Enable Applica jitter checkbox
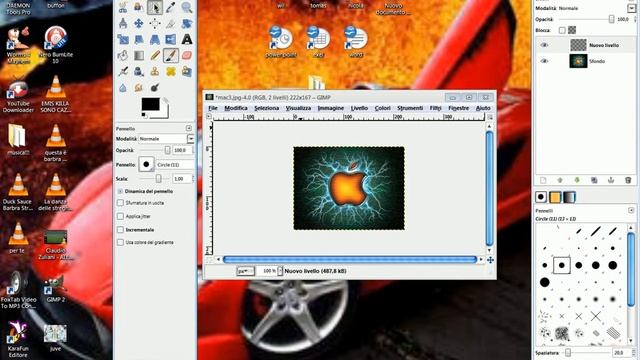Viewport: 640px width, 360px height. (x=120, y=216)
